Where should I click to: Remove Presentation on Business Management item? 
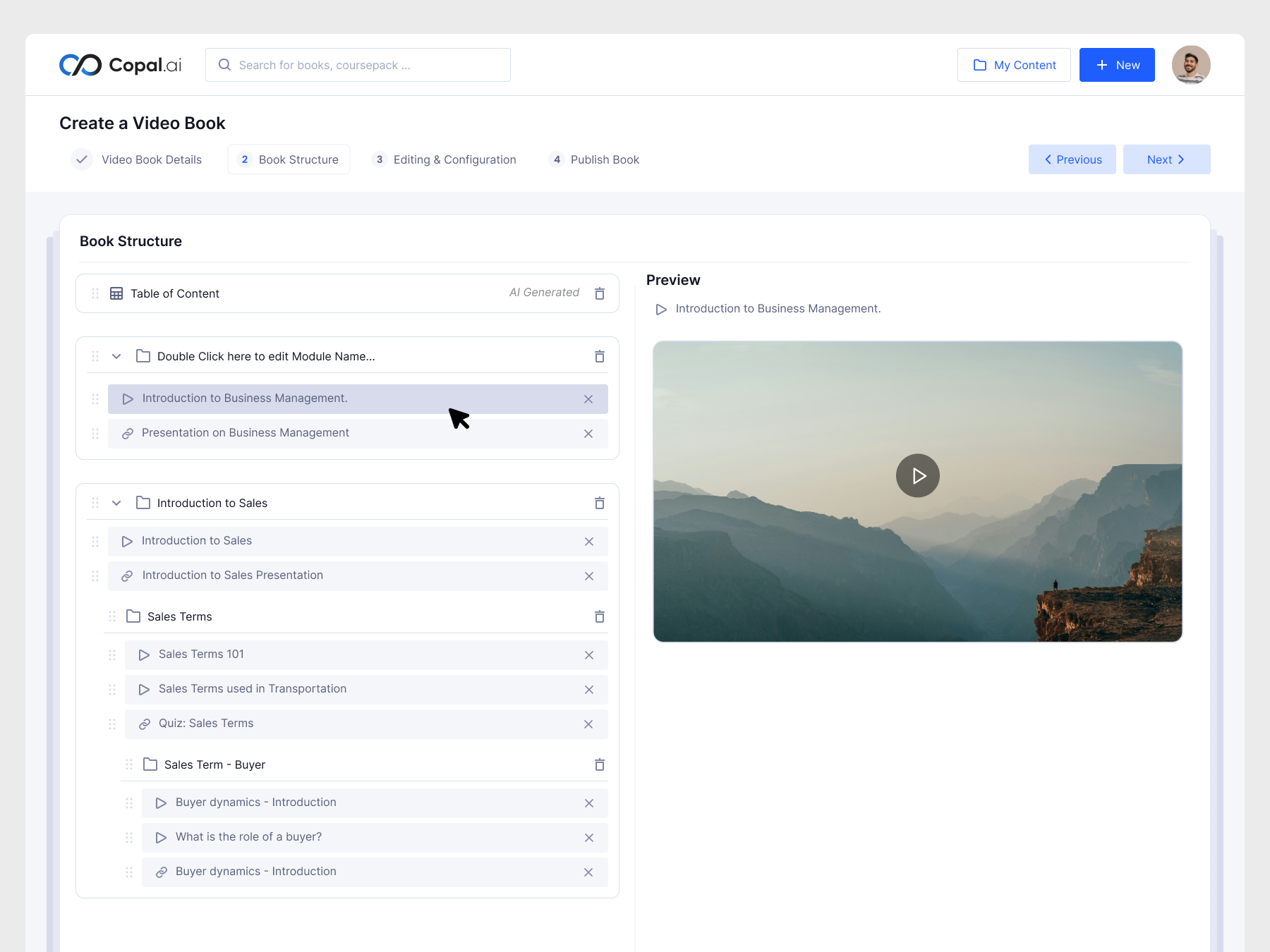[x=588, y=434]
